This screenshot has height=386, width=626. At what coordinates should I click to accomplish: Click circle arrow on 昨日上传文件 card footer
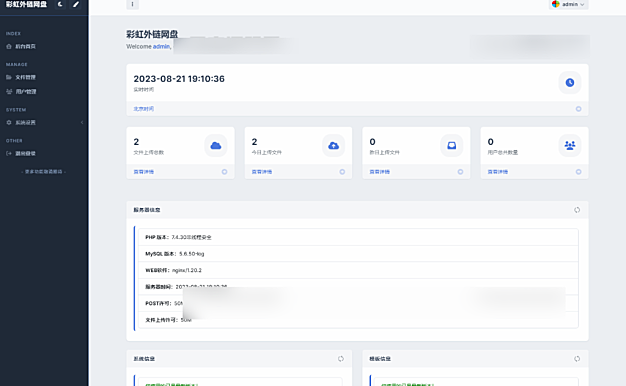pyautogui.click(x=460, y=172)
